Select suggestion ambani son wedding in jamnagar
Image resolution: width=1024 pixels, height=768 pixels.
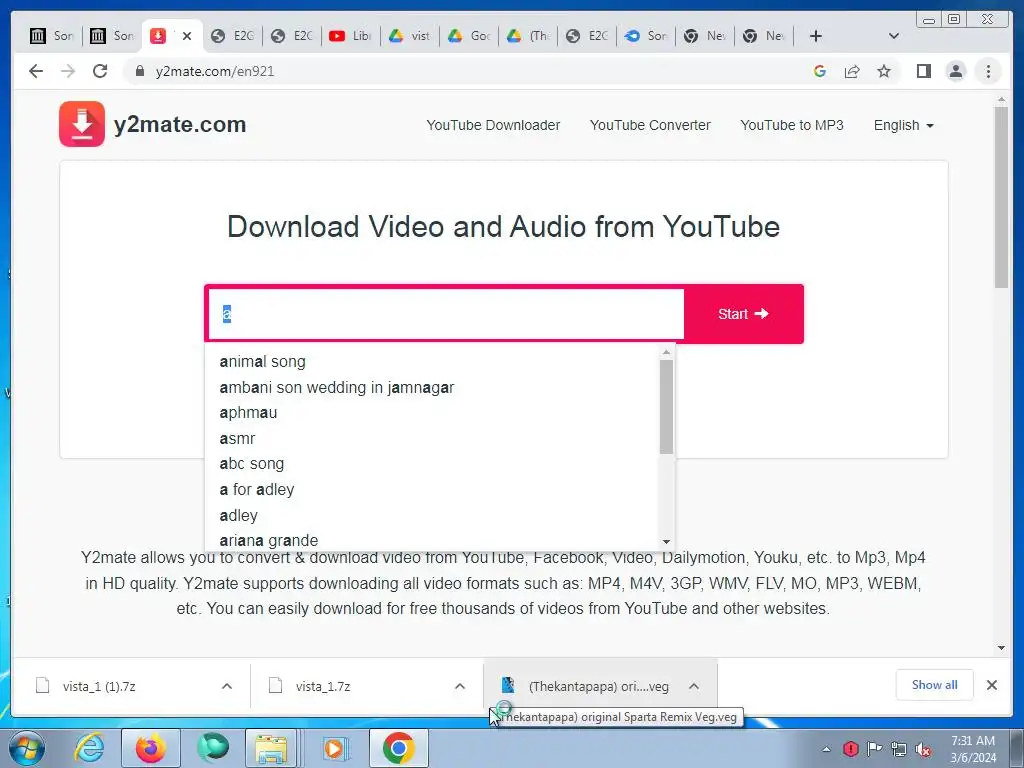pyautogui.click(x=434, y=387)
